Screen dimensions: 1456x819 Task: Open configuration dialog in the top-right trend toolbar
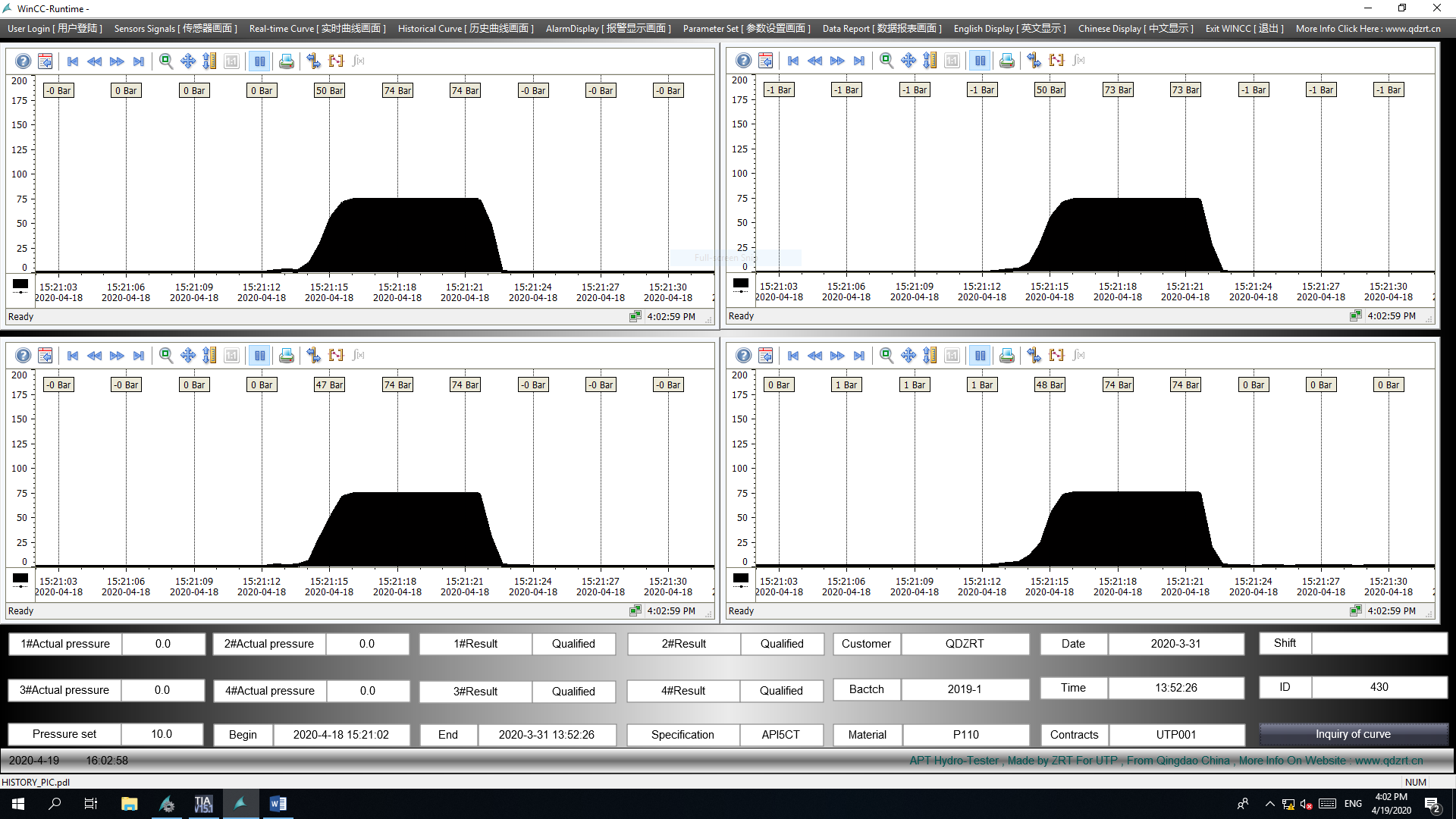point(766,61)
